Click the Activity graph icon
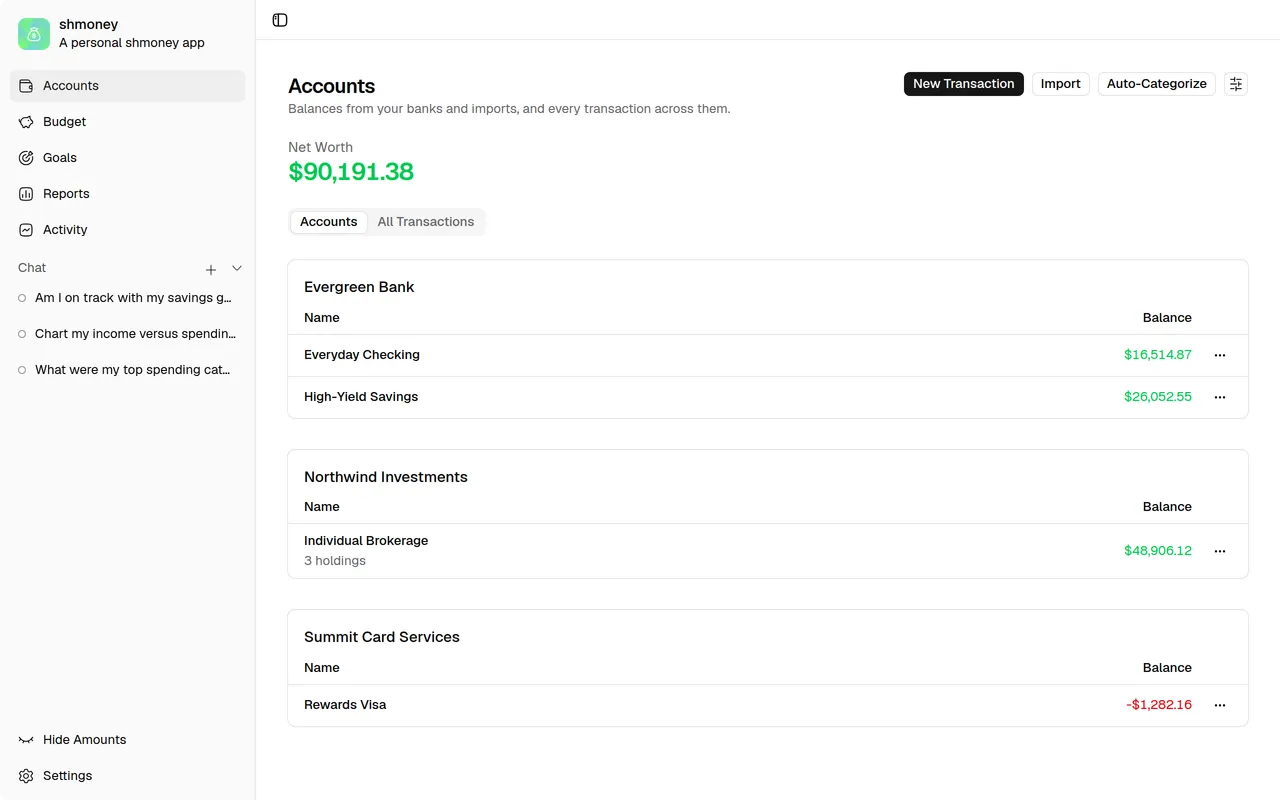This screenshot has height=800, width=1280. 26,230
